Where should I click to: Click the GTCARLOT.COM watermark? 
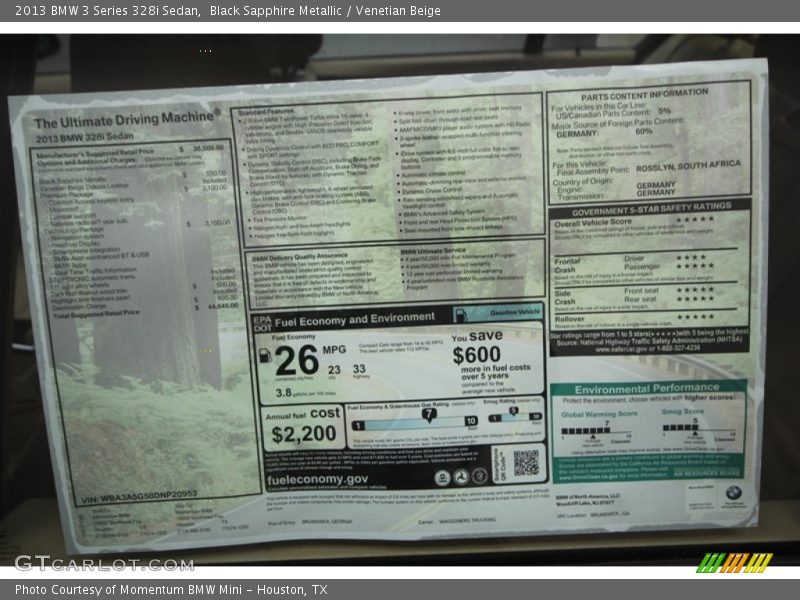103,563
